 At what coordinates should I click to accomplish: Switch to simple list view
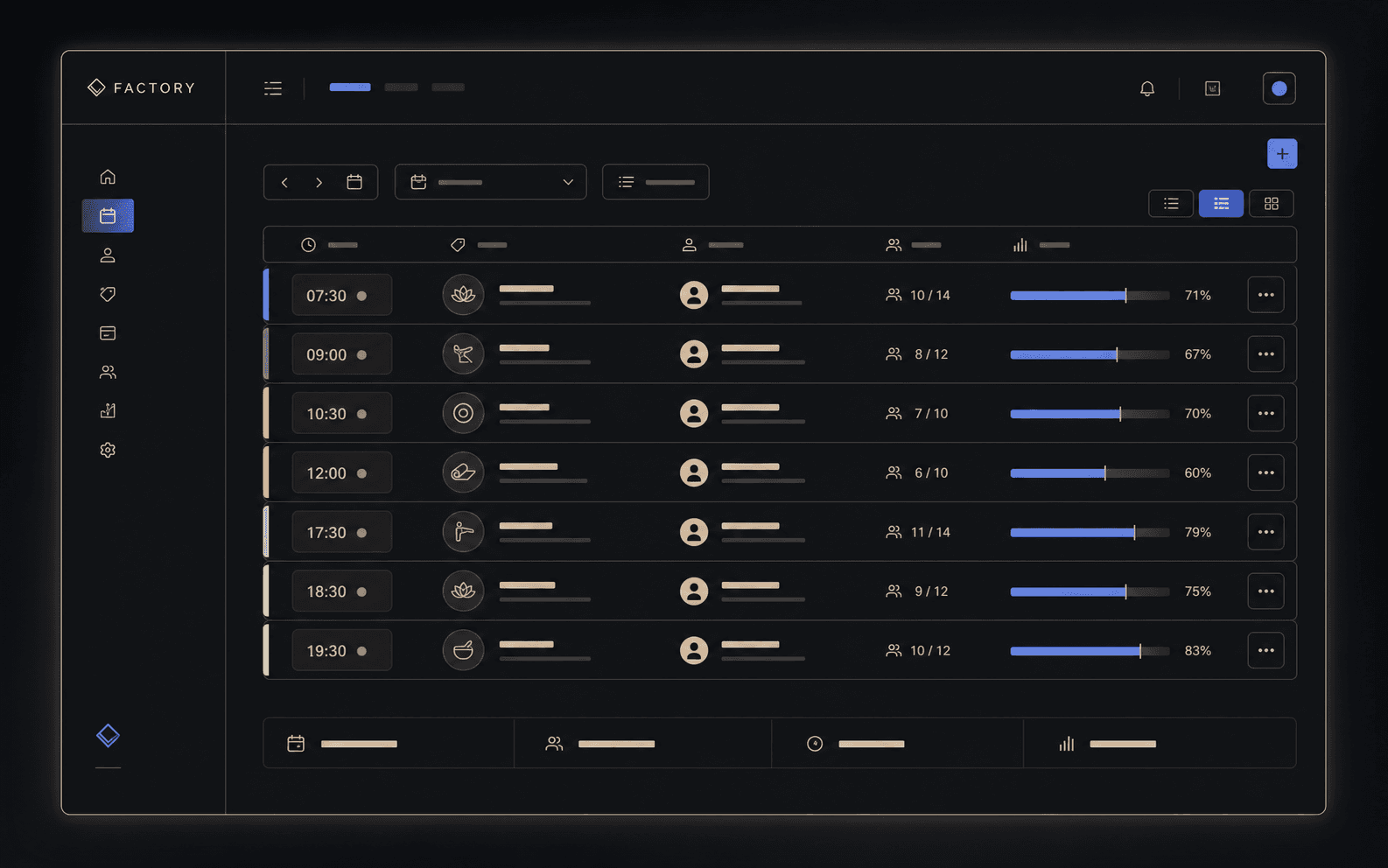click(x=1171, y=204)
